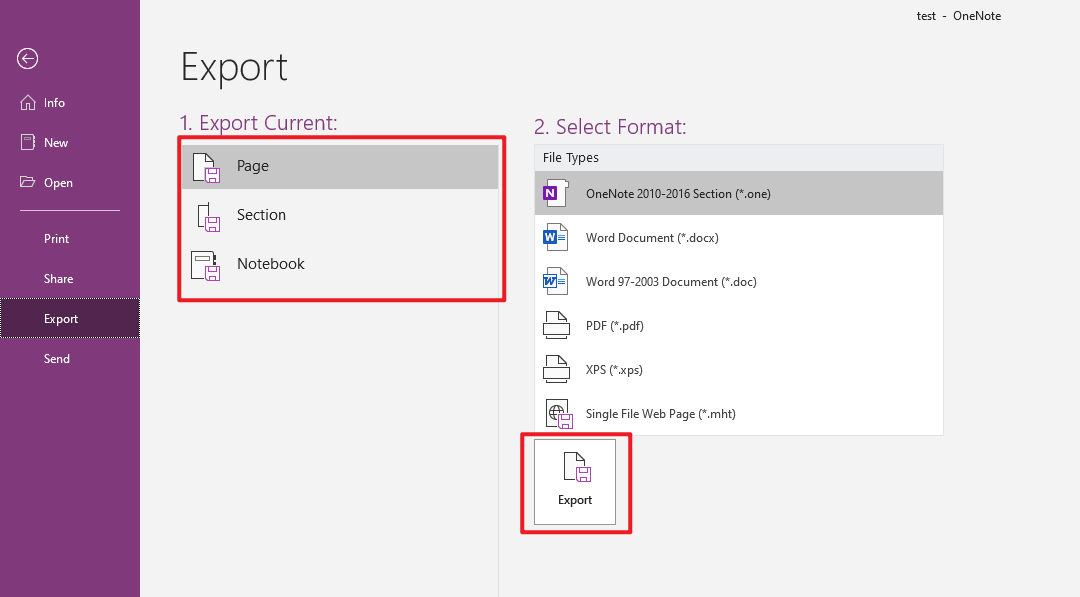This screenshot has width=1080, height=597.
Task: Click the OneNote 2010-2016 Section file icon
Action: (556, 192)
